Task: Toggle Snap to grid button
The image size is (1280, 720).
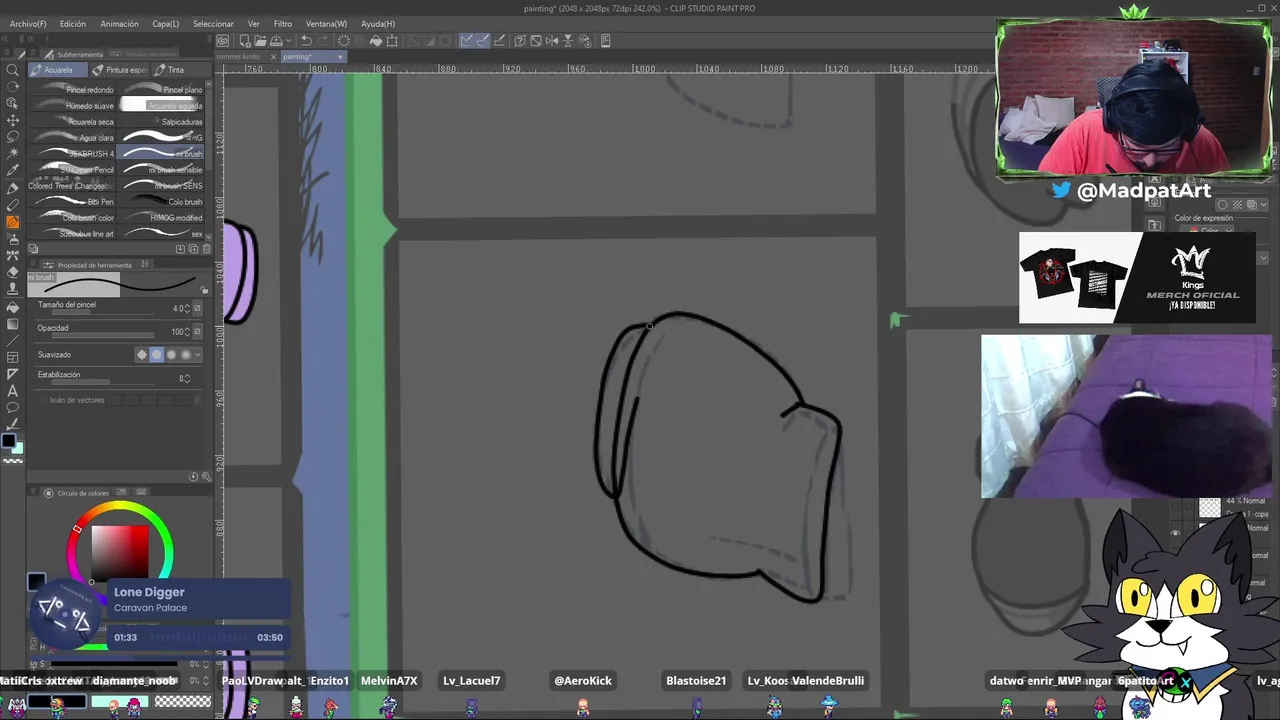Action: click(498, 41)
